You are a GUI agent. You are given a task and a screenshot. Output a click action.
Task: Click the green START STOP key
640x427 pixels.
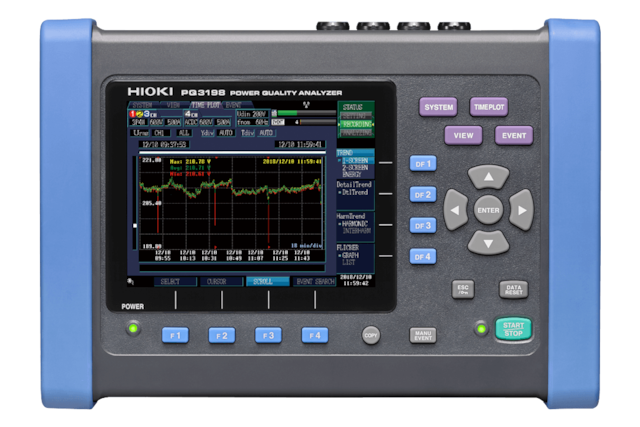pyautogui.click(x=513, y=329)
